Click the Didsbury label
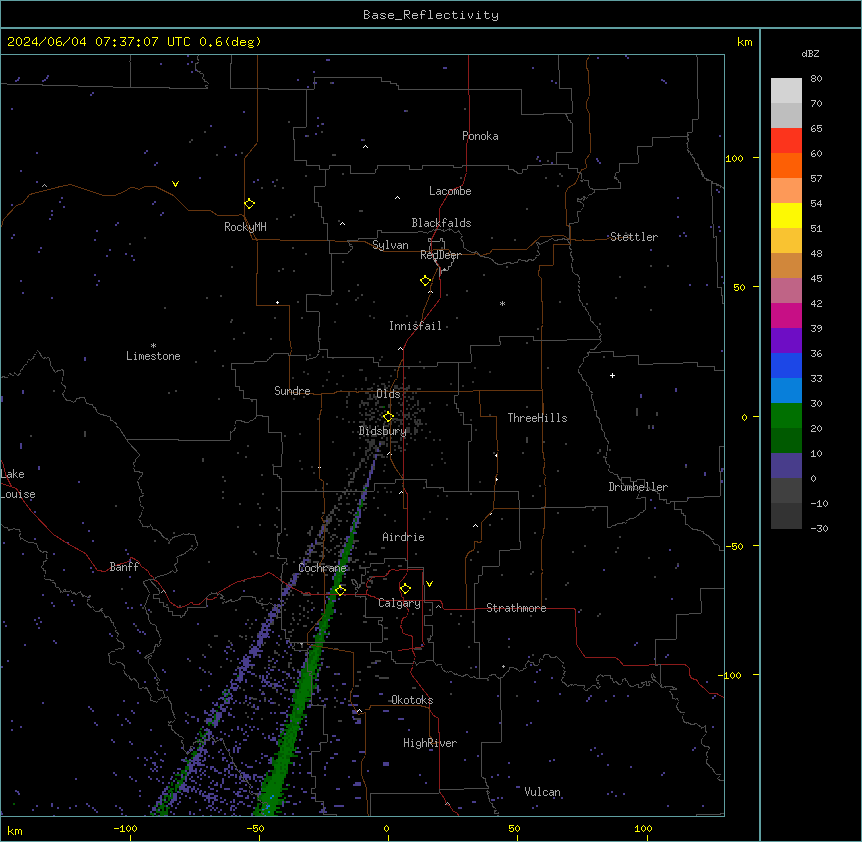The height and width of the screenshot is (842, 862). point(383,431)
